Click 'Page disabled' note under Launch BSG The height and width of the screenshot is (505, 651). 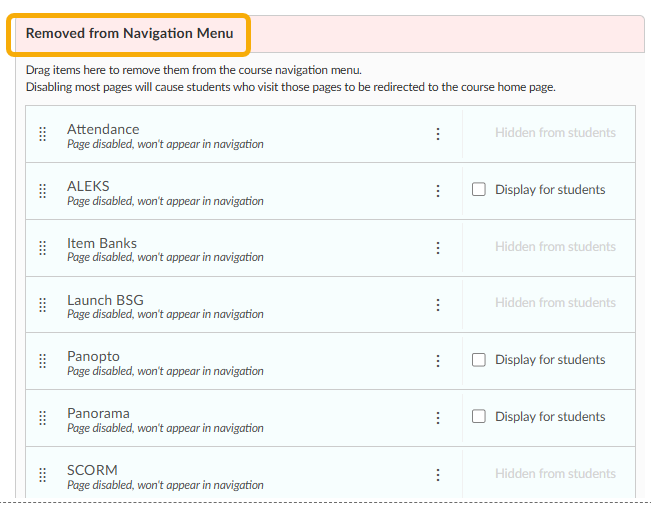coord(165,314)
